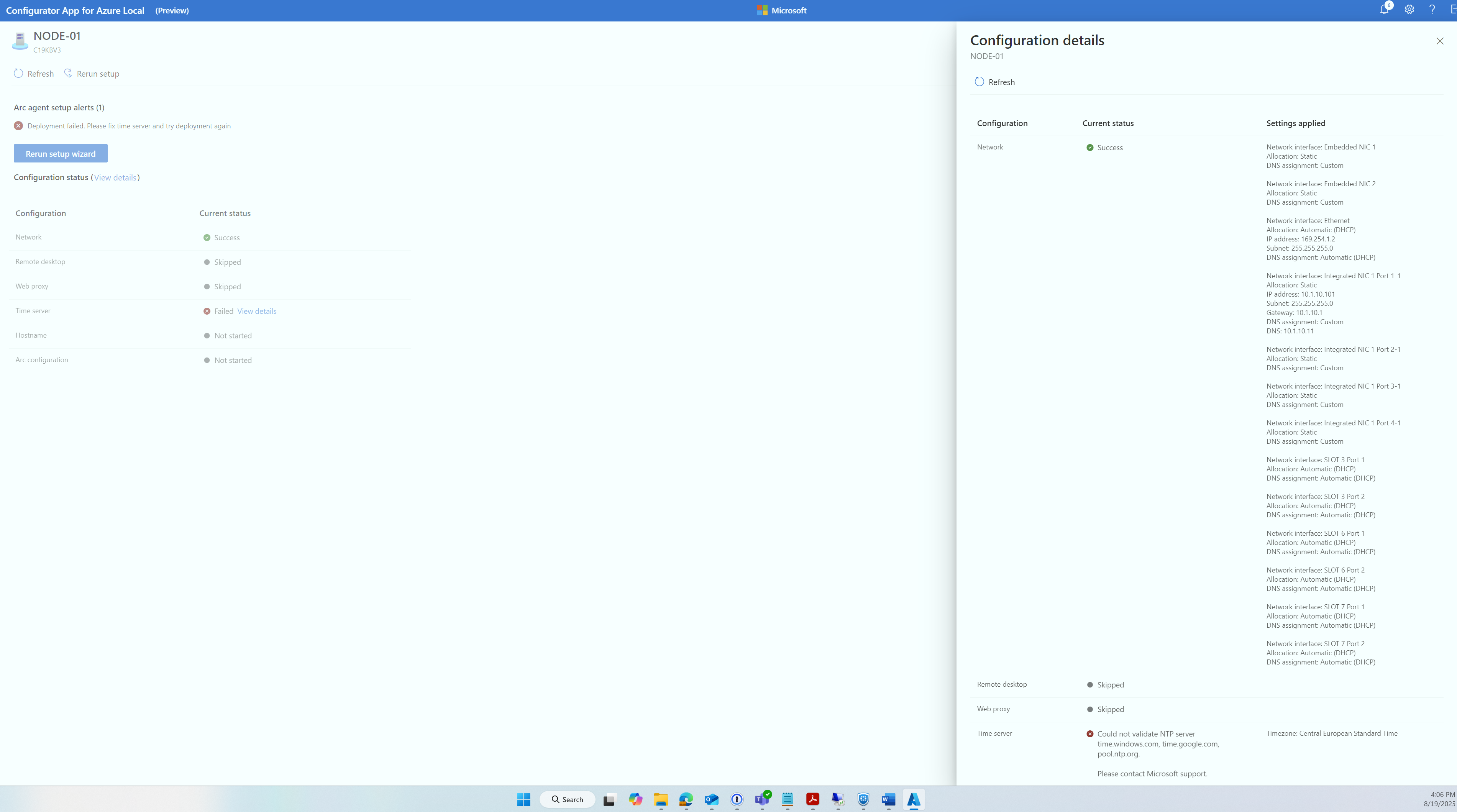Open Notepad from the taskbar

click(x=787, y=799)
